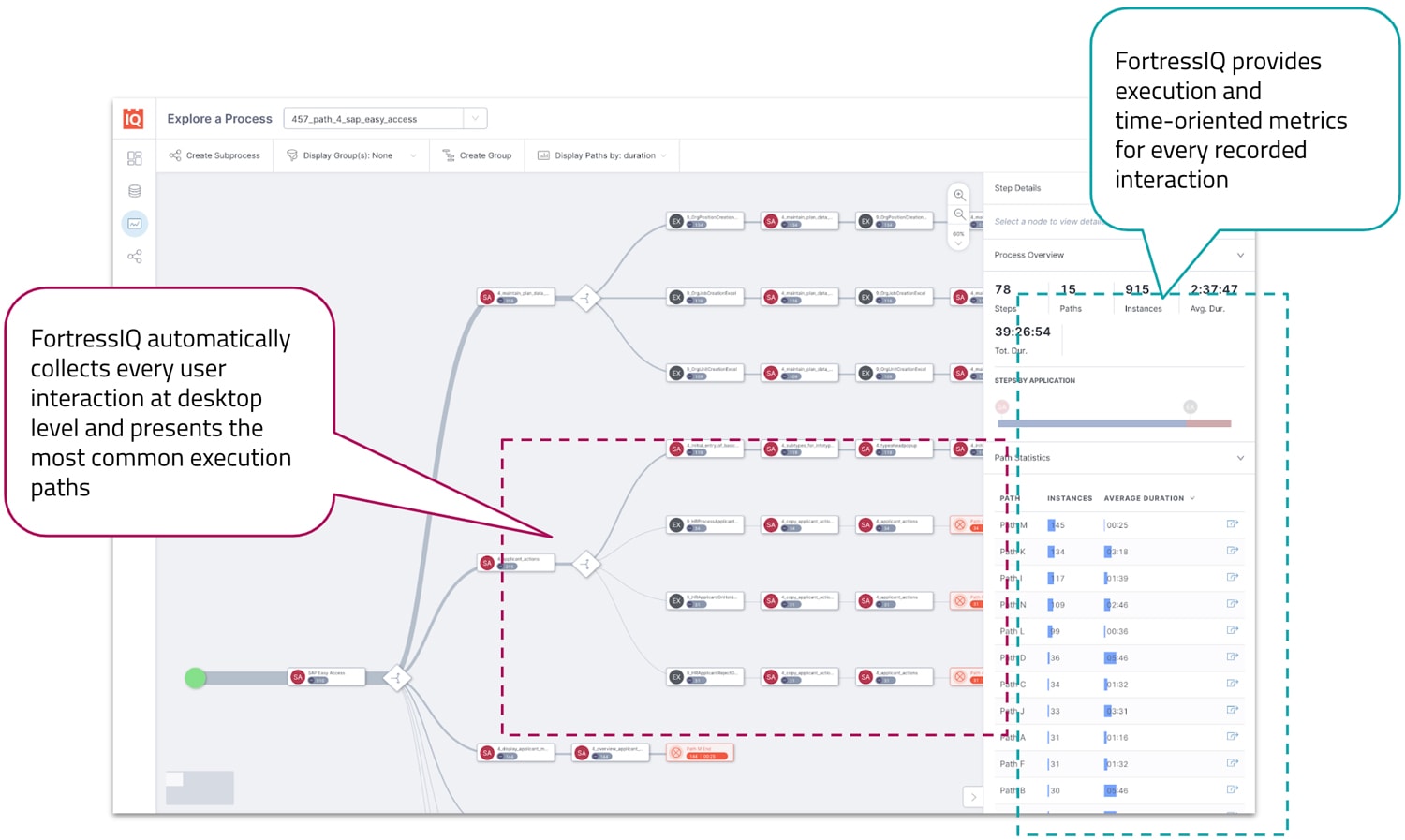Click the Instances column header

tap(1070, 498)
